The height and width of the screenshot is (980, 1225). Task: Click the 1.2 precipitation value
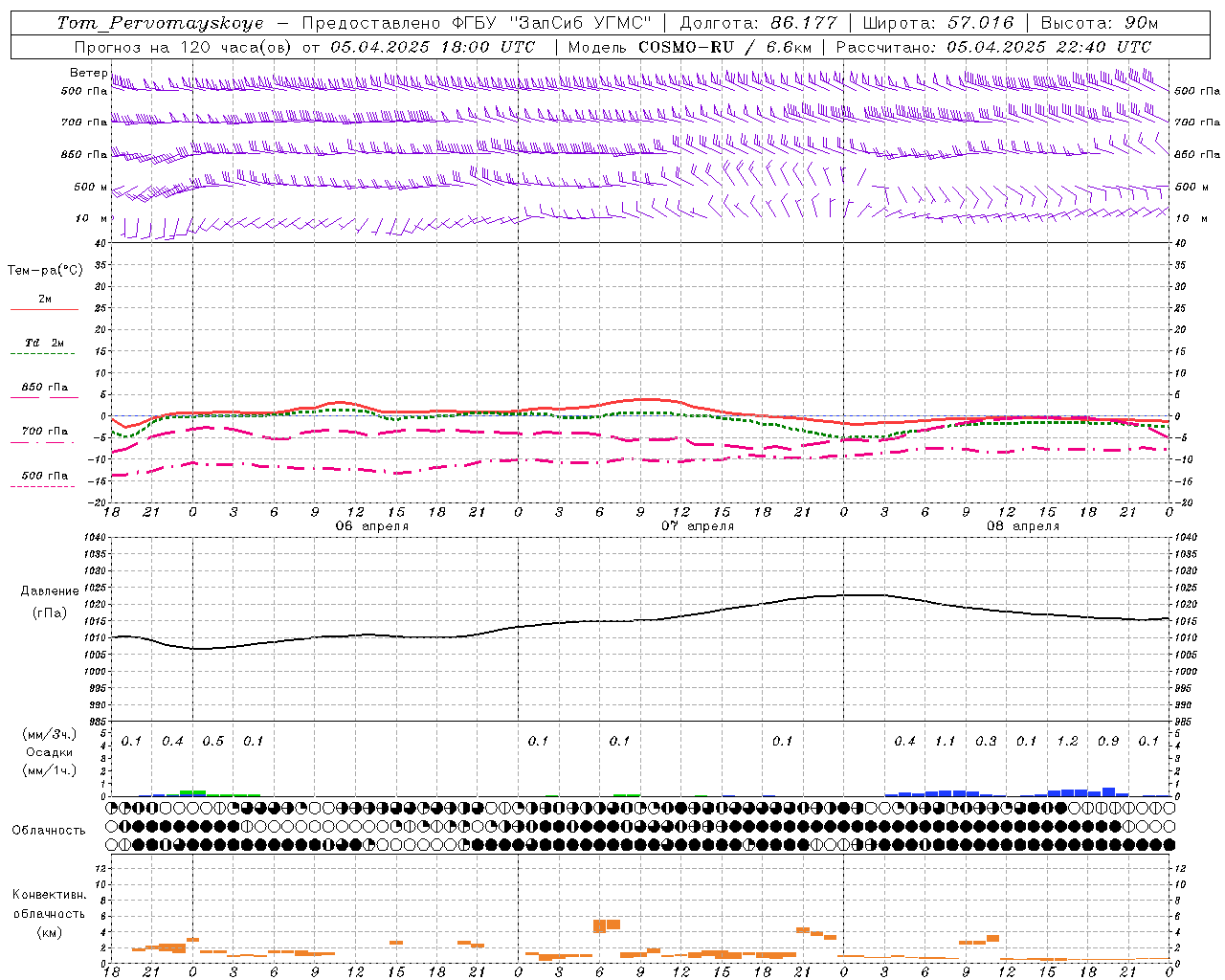coord(1067,742)
